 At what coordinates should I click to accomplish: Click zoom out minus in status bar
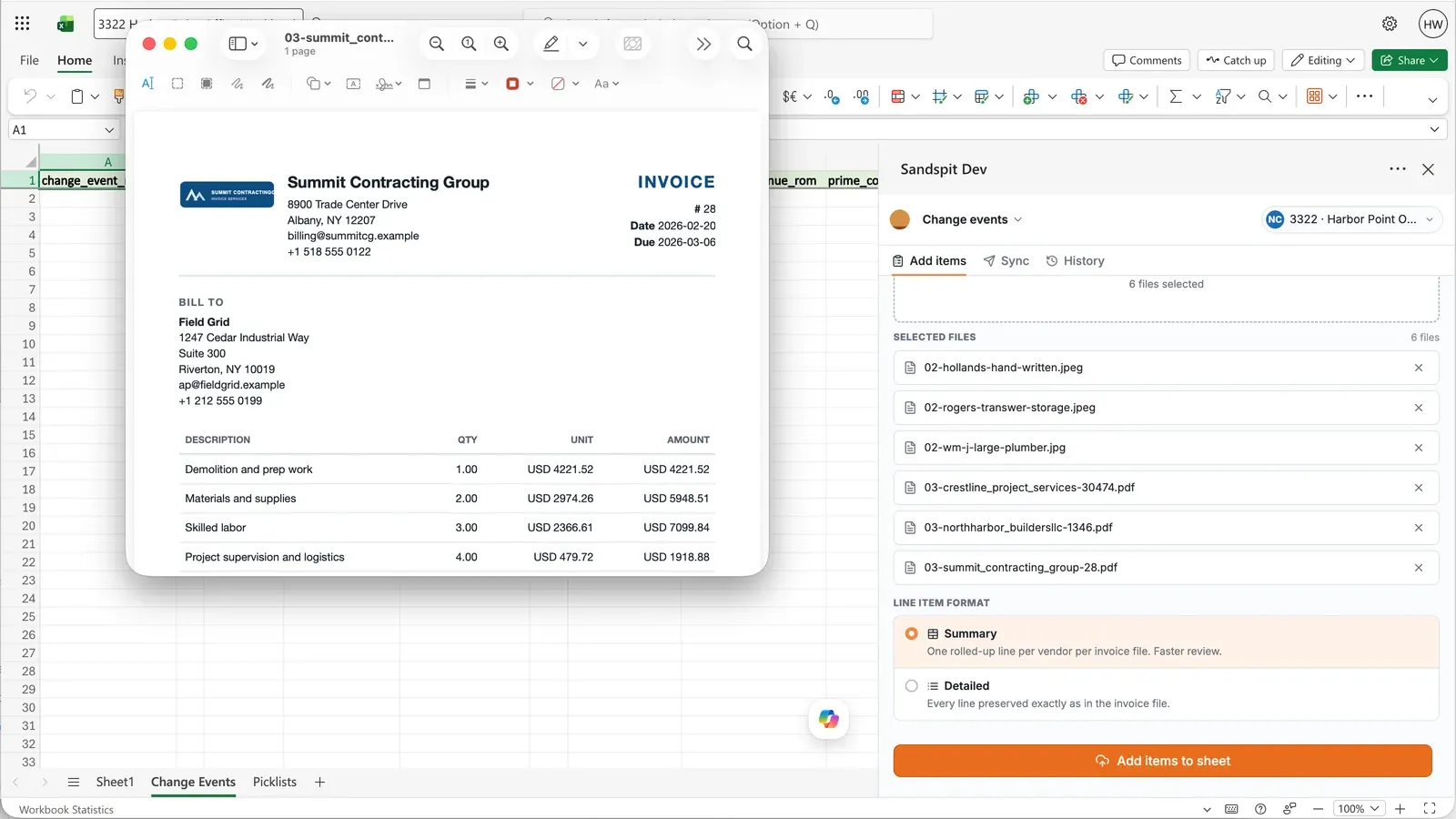pyautogui.click(x=1318, y=809)
